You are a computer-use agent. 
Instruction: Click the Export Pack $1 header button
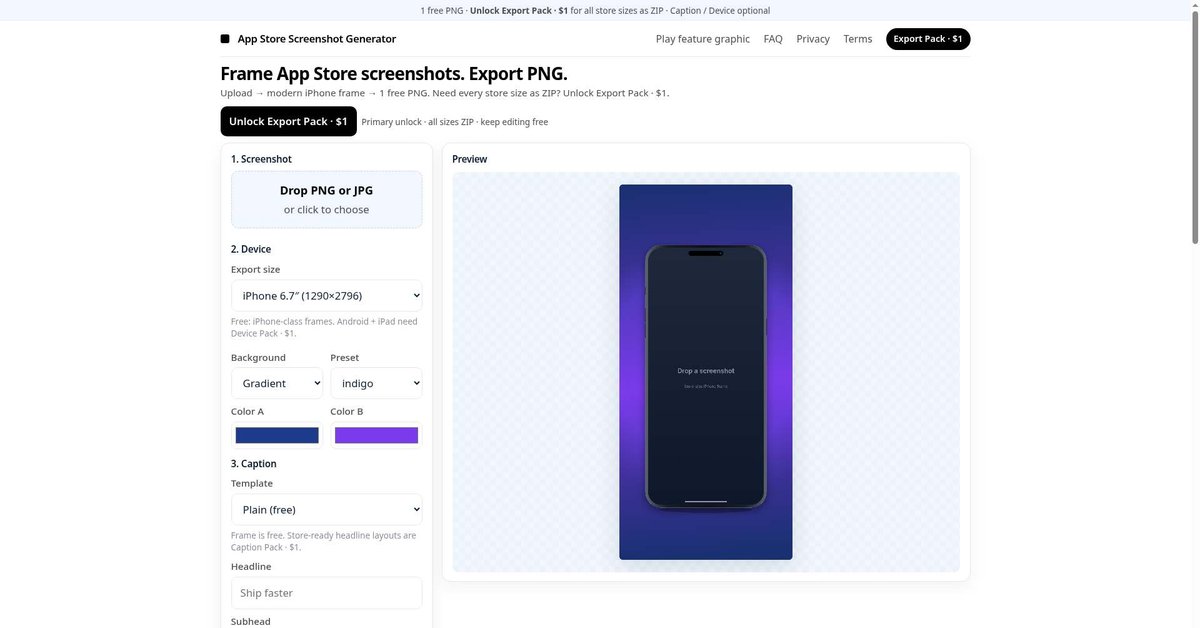click(928, 39)
